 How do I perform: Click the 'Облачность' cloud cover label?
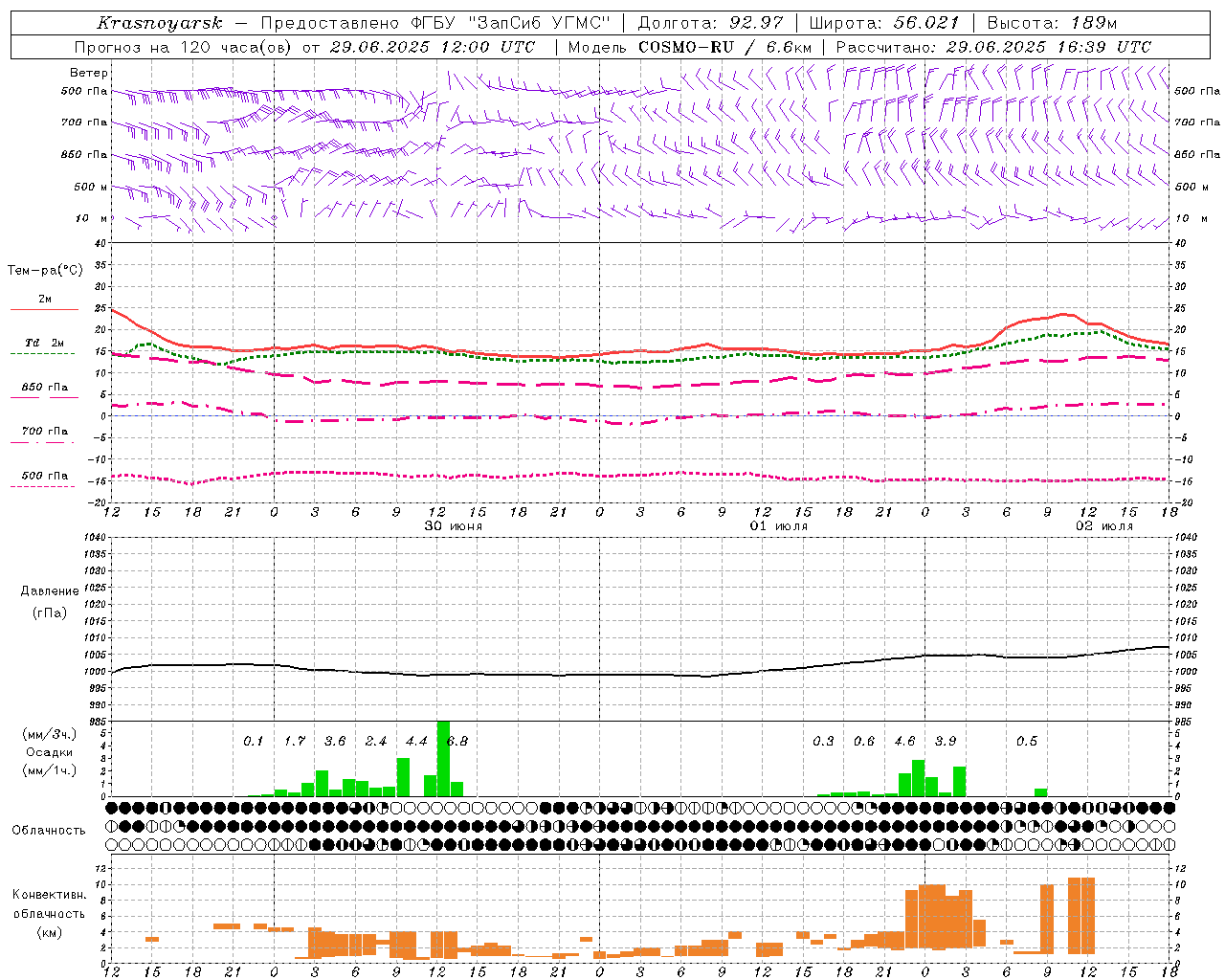point(49,831)
